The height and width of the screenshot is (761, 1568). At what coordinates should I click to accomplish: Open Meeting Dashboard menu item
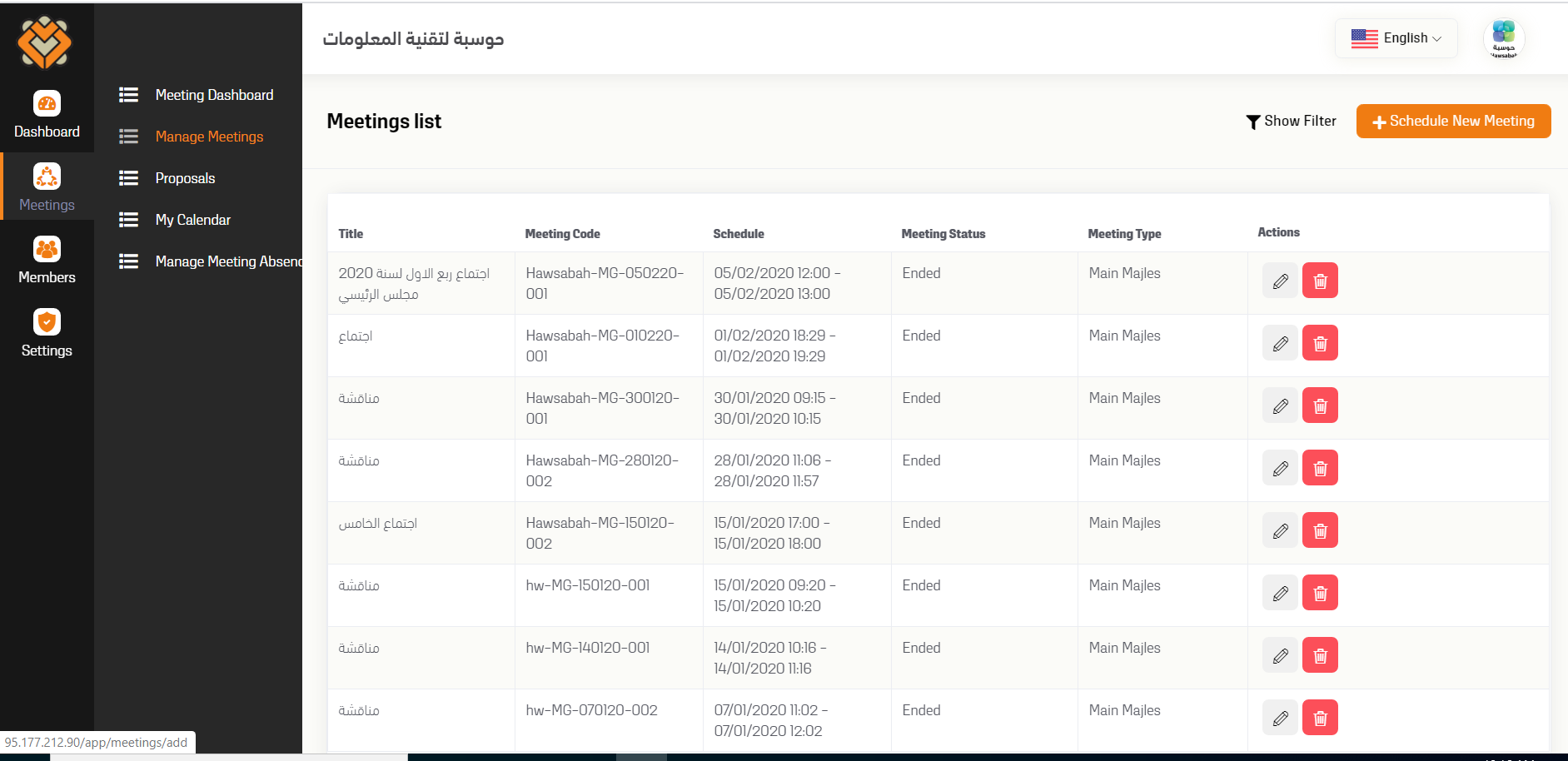click(214, 95)
